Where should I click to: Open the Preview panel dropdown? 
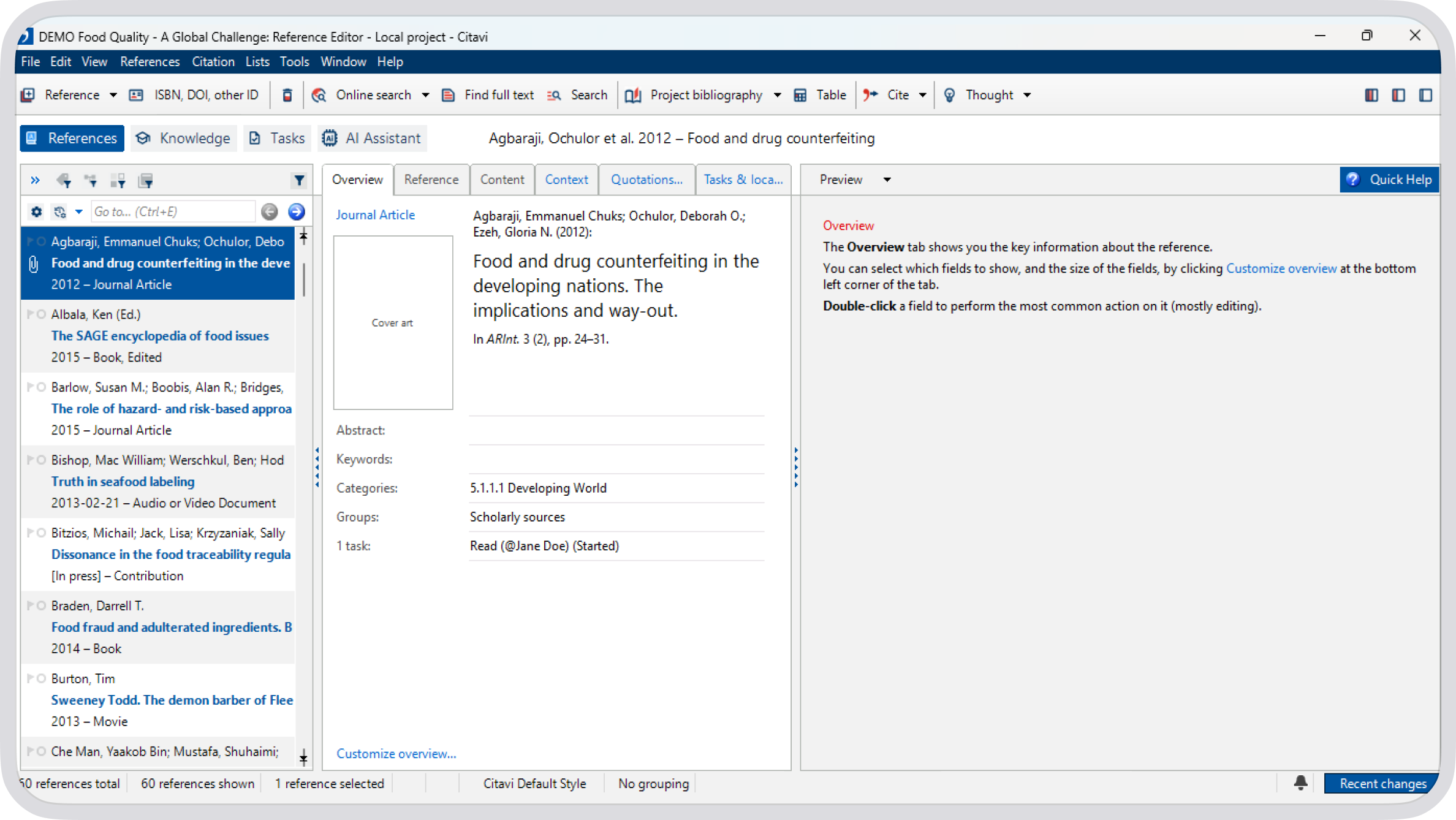pyautogui.click(x=887, y=180)
